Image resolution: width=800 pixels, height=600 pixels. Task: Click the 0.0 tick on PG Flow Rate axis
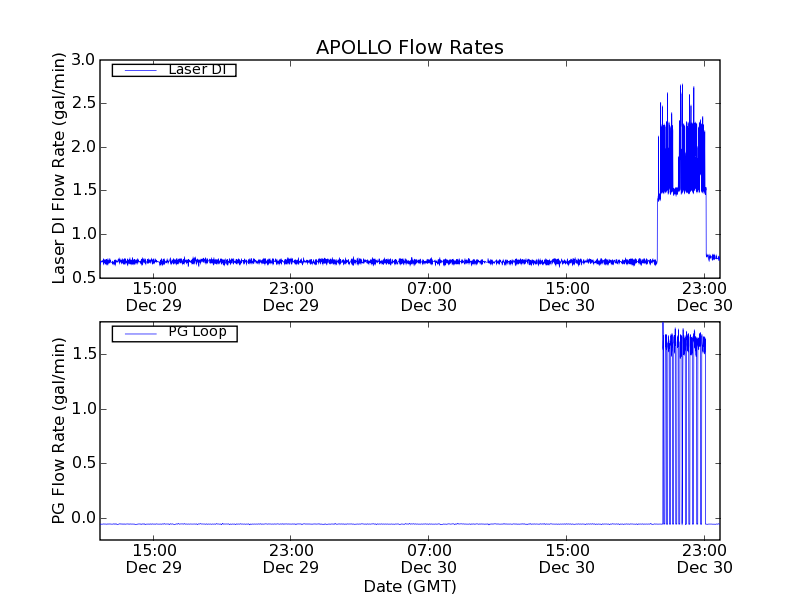[x=82, y=518]
